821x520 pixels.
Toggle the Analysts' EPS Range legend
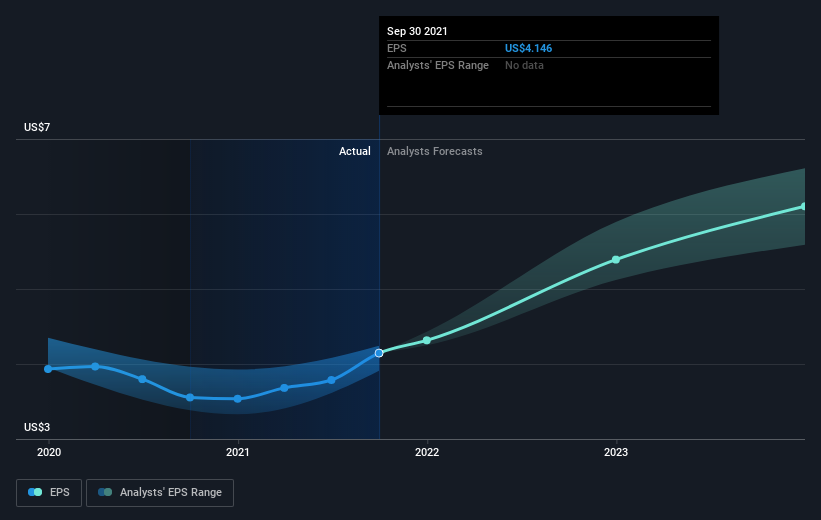point(160,492)
